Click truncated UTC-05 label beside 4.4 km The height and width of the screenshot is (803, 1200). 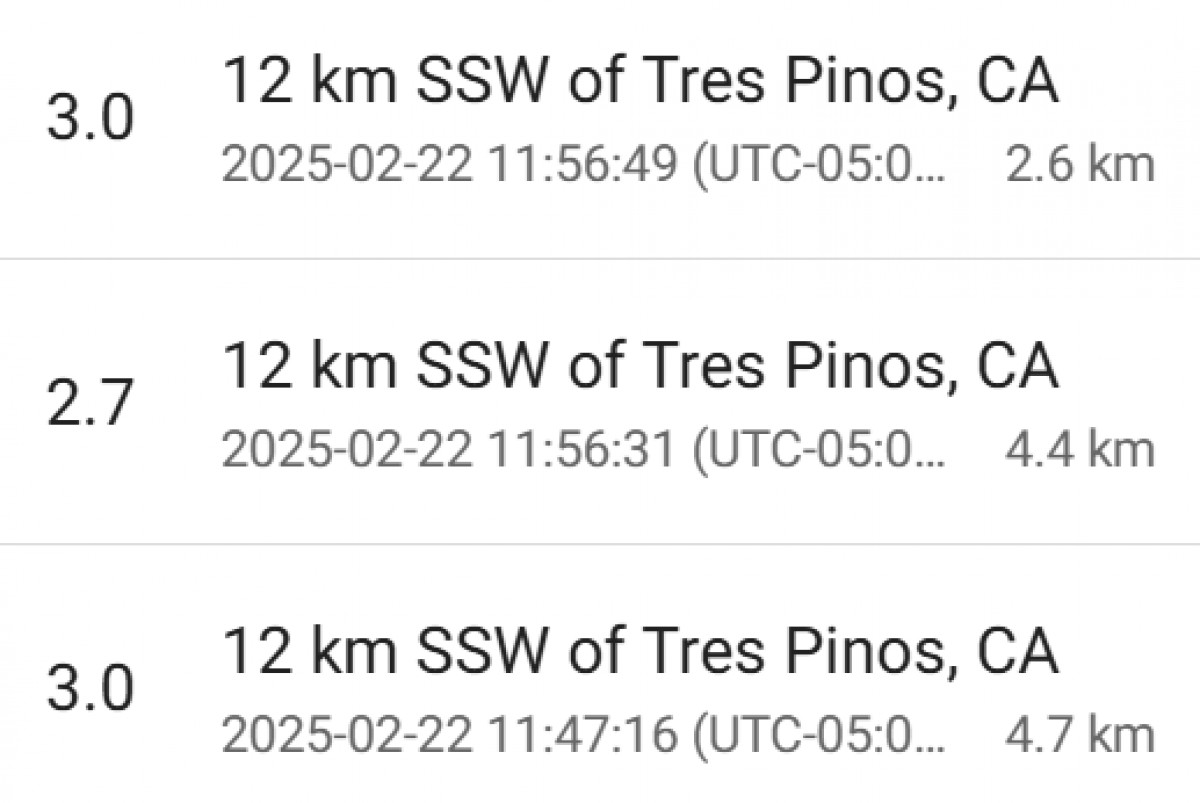tap(820, 450)
